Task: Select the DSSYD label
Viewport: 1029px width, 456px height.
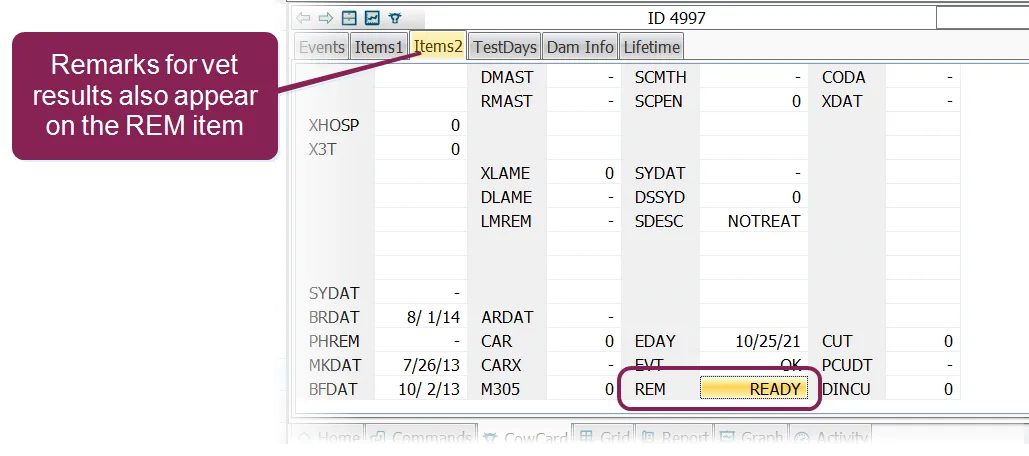Action: click(658, 197)
